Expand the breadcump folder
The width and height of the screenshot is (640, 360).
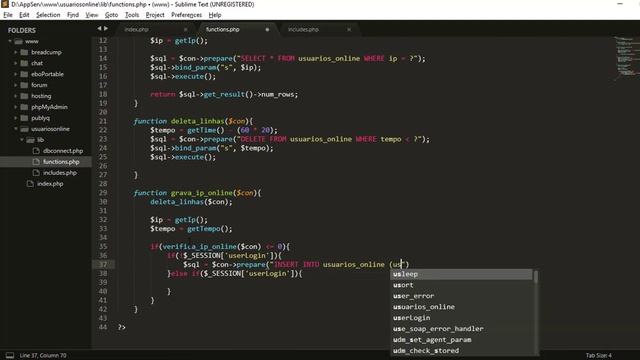(16, 52)
